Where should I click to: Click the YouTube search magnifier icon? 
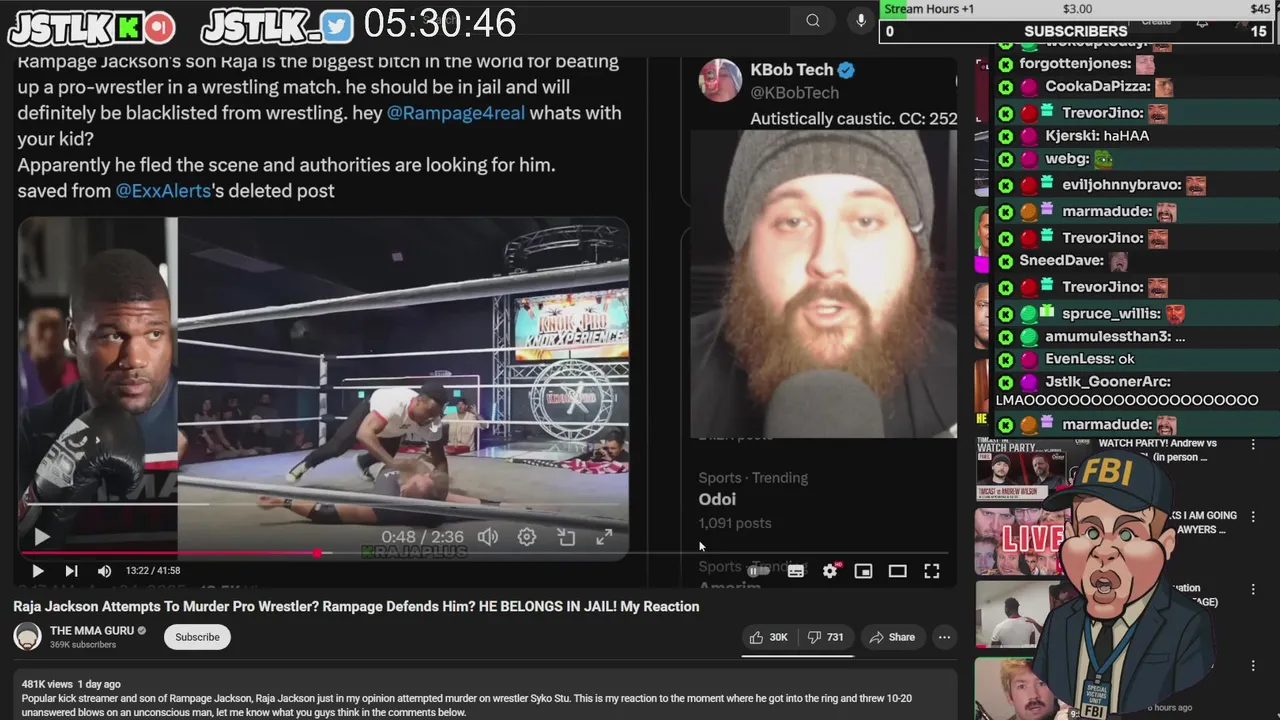(813, 21)
